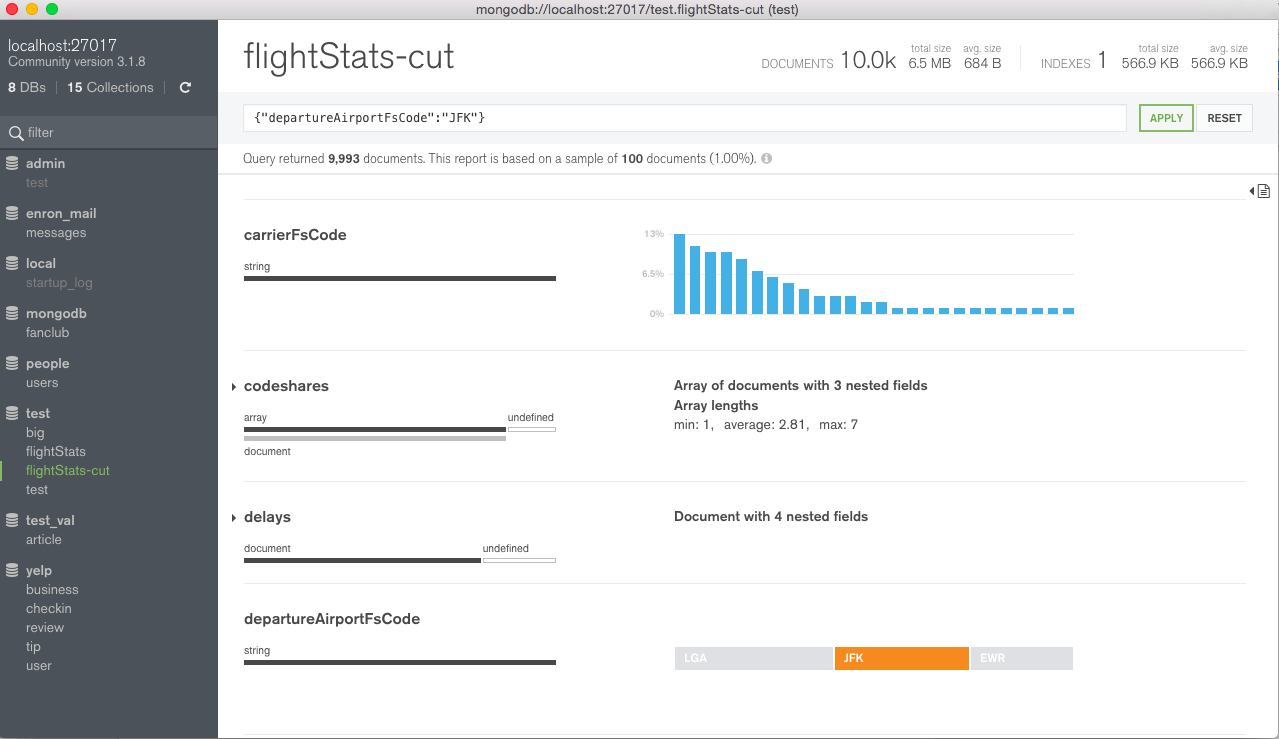This screenshot has height=739, width=1279.
Task: Expand the delays nested field
Action: [234, 518]
